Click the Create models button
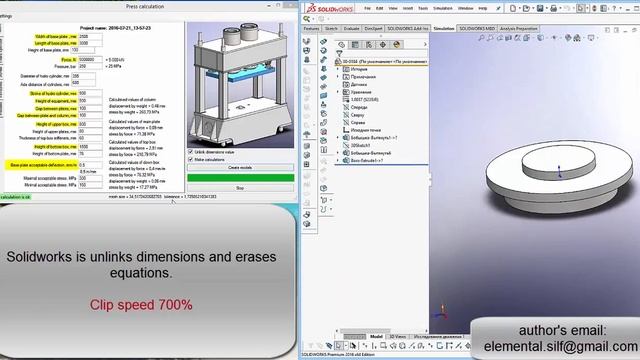The width and height of the screenshot is (640, 360). tap(240, 167)
